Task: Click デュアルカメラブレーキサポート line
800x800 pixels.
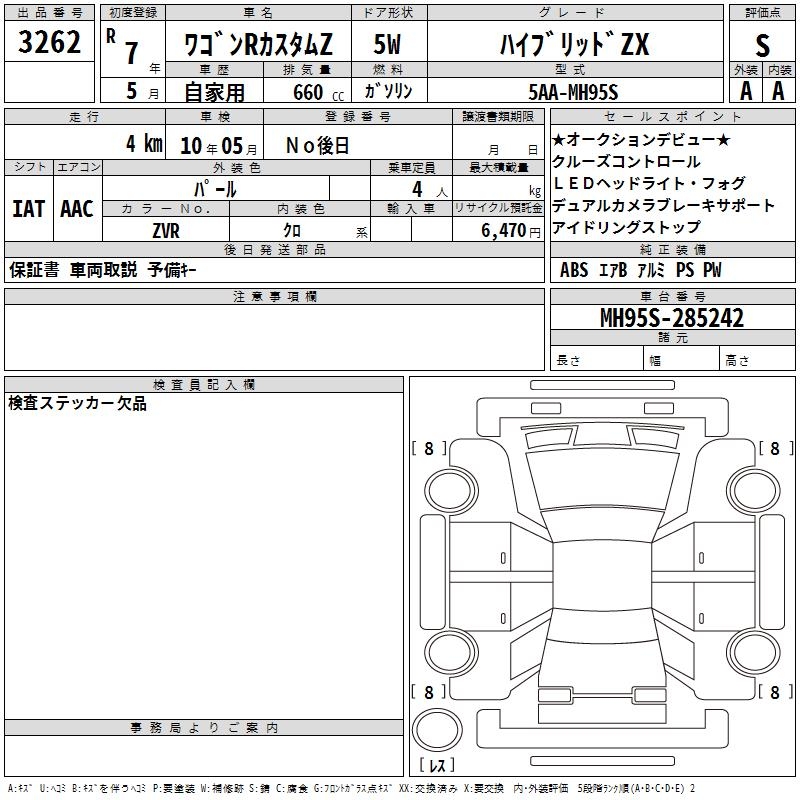Action: click(x=663, y=205)
